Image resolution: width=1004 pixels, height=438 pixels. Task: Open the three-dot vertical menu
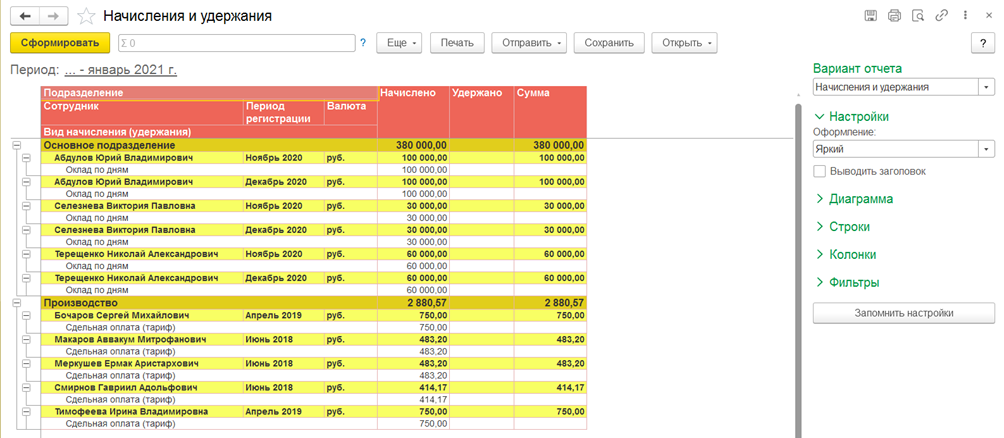963,16
